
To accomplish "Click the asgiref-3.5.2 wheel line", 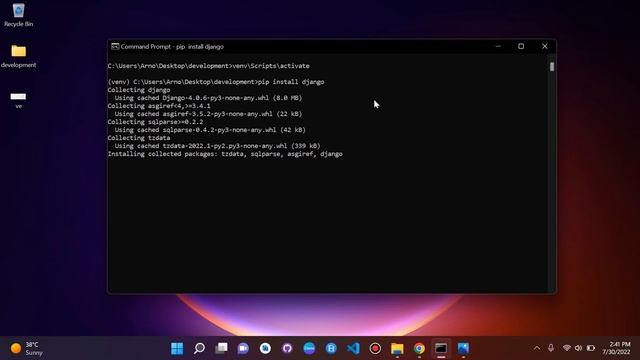I will pos(208,114).
